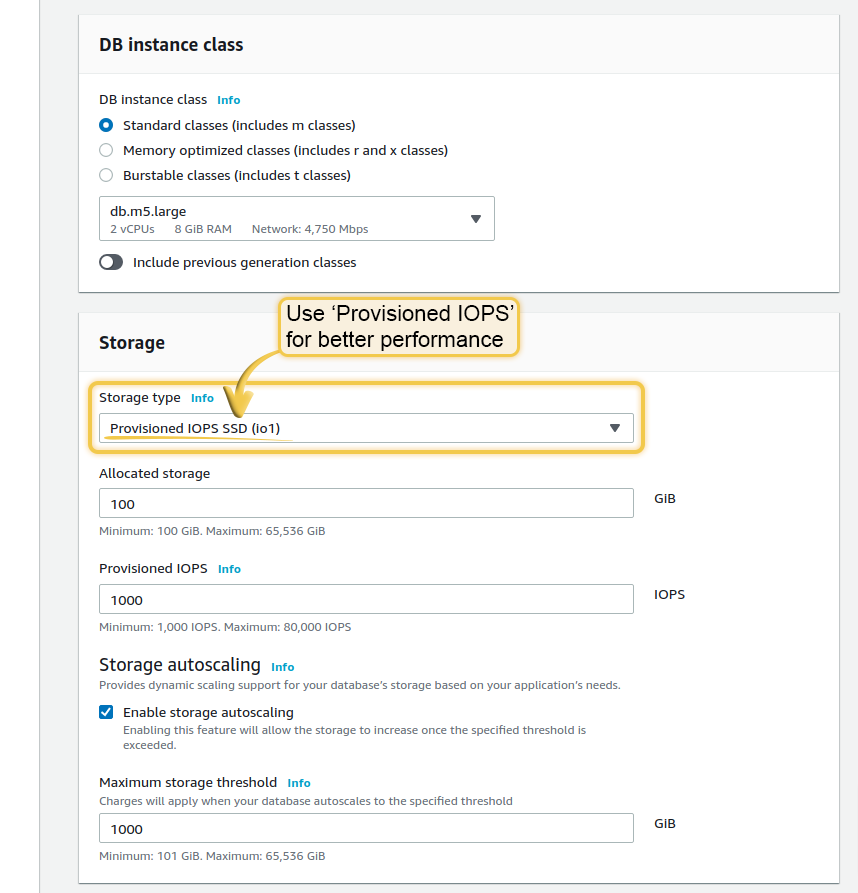The height and width of the screenshot is (893, 858).
Task: Expand the Provisioned IOPS SSD storage type dropdown
Action: (366, 428)
